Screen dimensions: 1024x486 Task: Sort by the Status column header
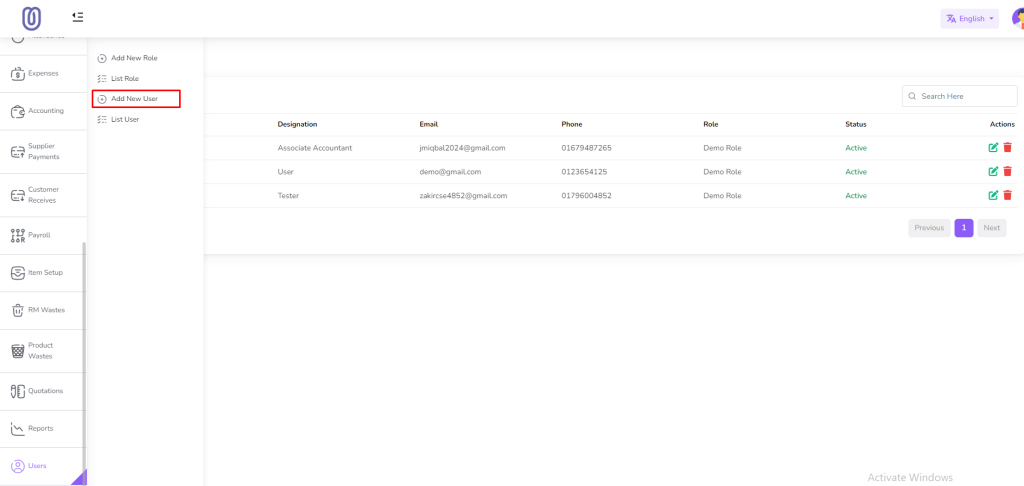click(856, 124)
